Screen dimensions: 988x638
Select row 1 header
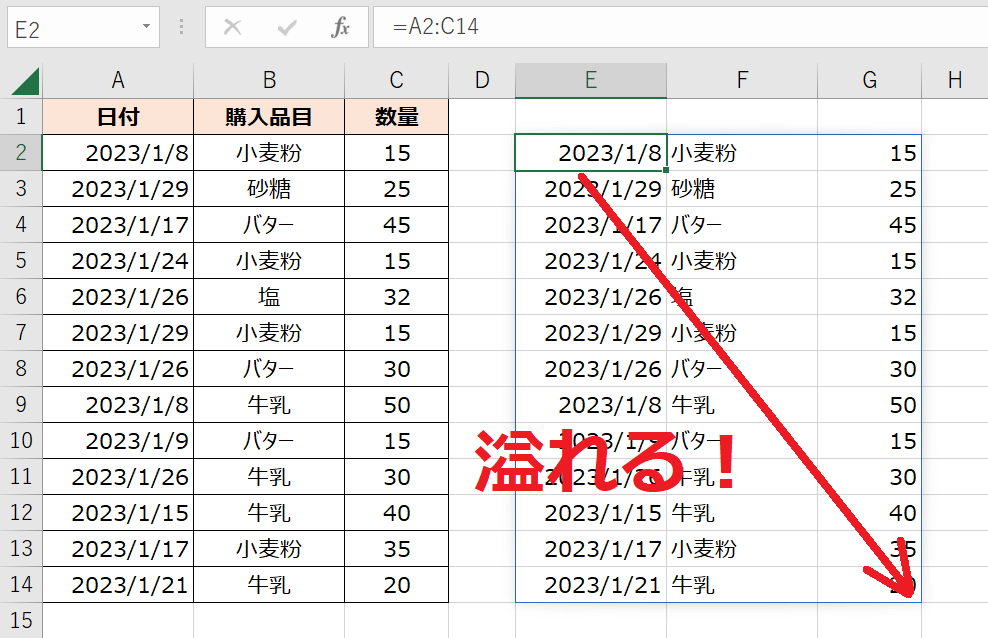pos(21,117)
